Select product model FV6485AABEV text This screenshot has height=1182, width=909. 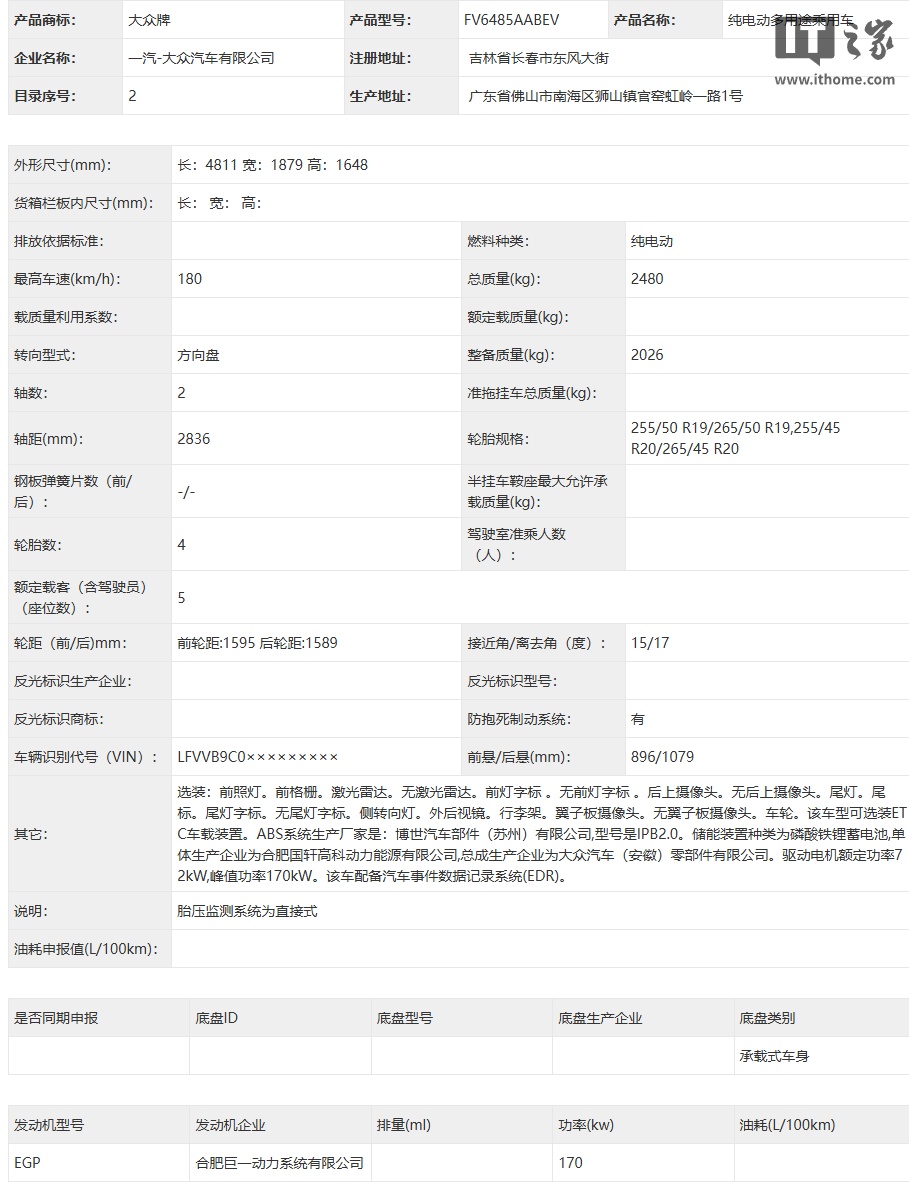511,20
